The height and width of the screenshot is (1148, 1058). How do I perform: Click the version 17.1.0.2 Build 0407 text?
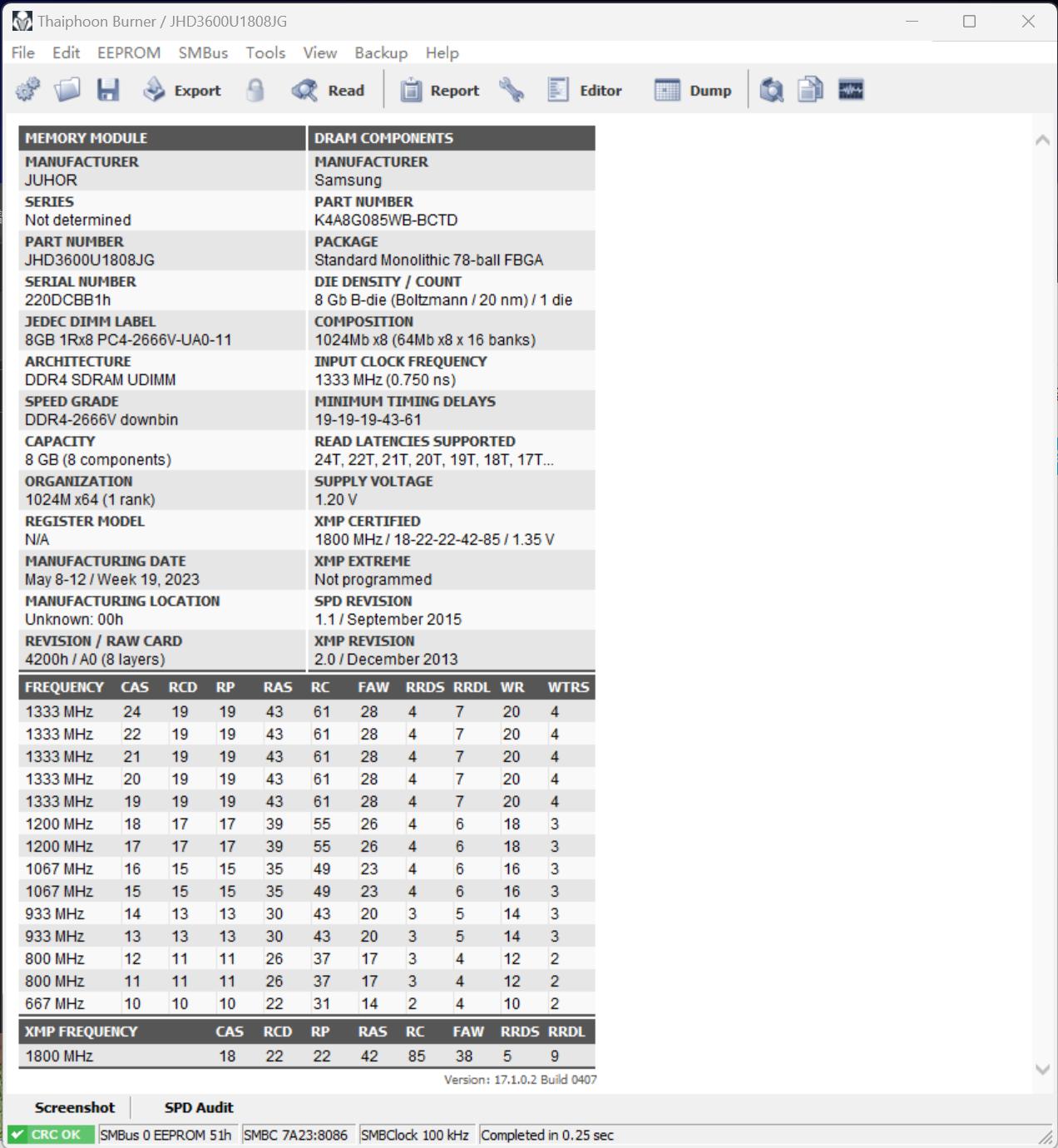pos(520,1079)
